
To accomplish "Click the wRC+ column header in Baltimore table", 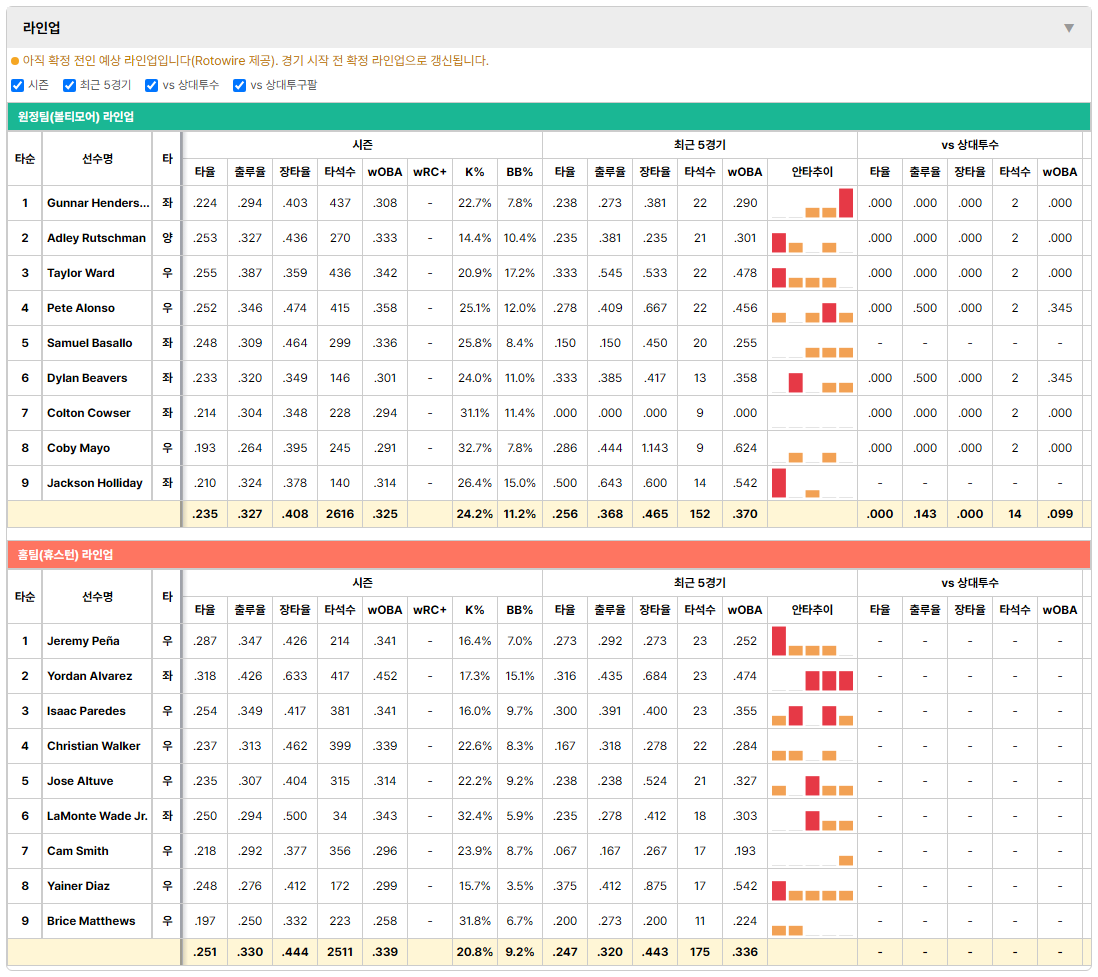I will click(x=429, y=172).
